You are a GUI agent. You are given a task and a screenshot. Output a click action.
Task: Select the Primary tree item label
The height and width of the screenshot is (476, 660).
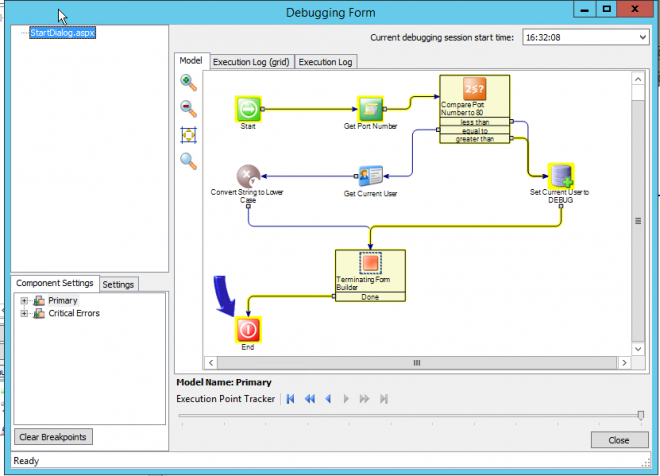[x=63, y=300]
